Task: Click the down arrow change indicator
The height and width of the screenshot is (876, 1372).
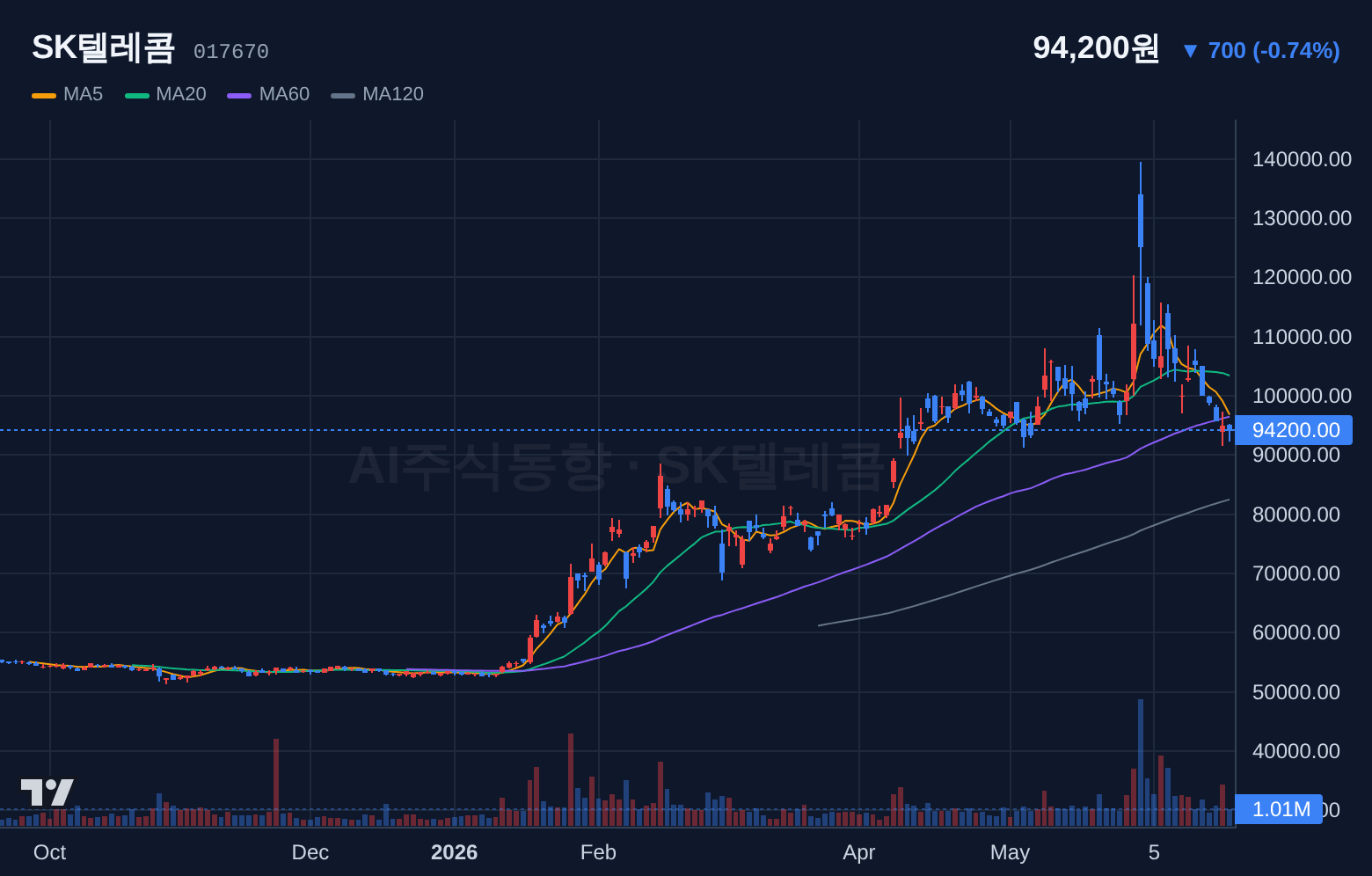Action: [x=1190, y=51]
